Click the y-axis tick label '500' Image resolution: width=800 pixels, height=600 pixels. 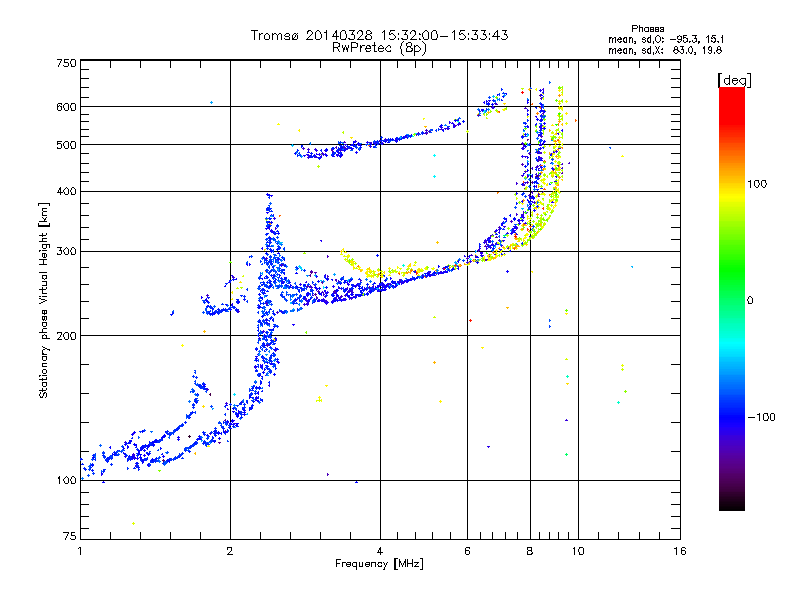66,145
